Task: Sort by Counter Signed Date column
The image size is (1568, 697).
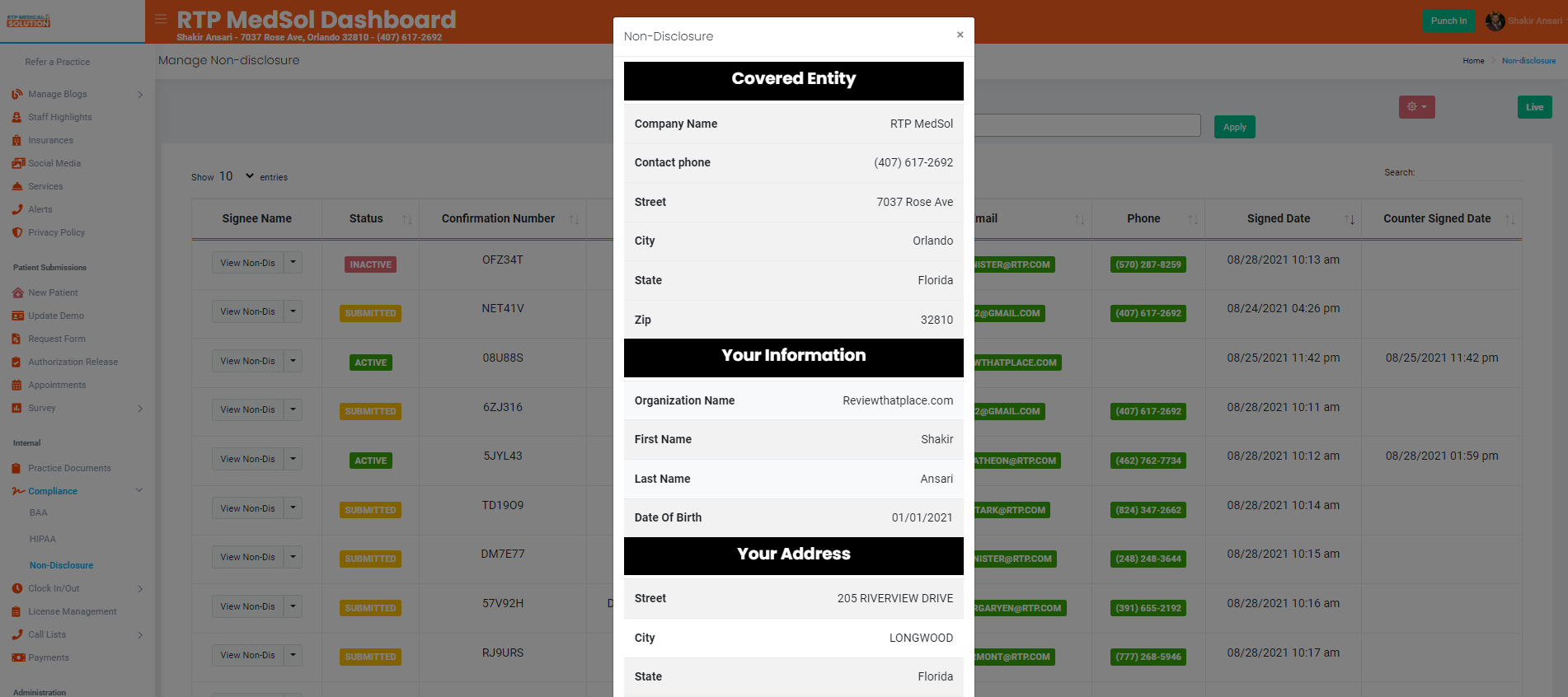Action: (1442, 218)
